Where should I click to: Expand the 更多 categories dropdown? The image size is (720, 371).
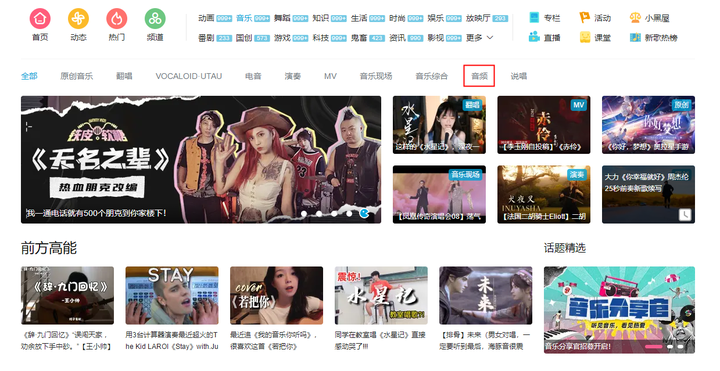click(x=480, y=38)
